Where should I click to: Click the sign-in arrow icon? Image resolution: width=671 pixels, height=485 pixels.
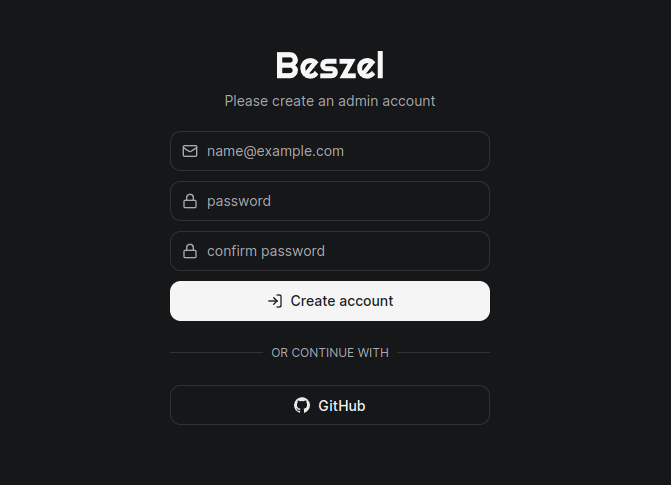point(275,301)
